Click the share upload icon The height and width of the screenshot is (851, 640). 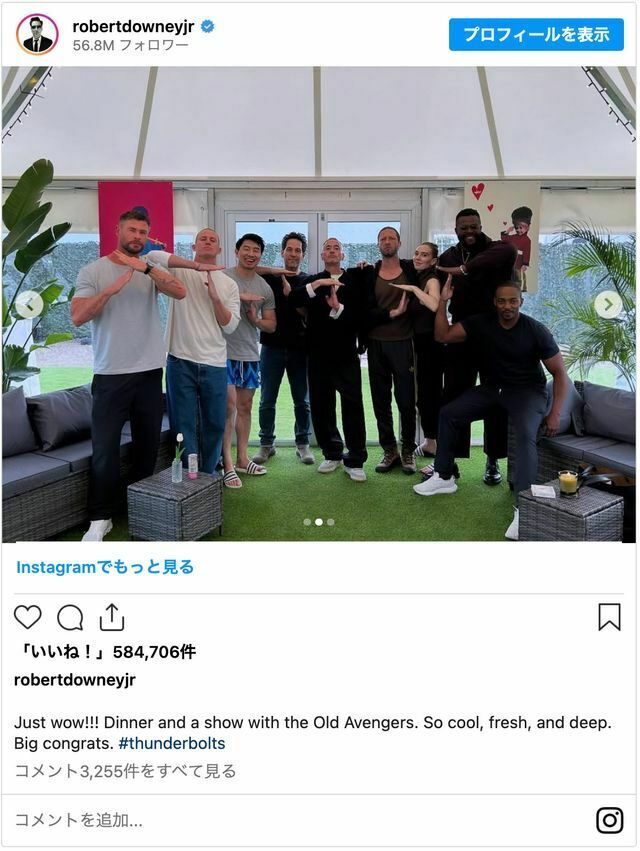(112, 617)
